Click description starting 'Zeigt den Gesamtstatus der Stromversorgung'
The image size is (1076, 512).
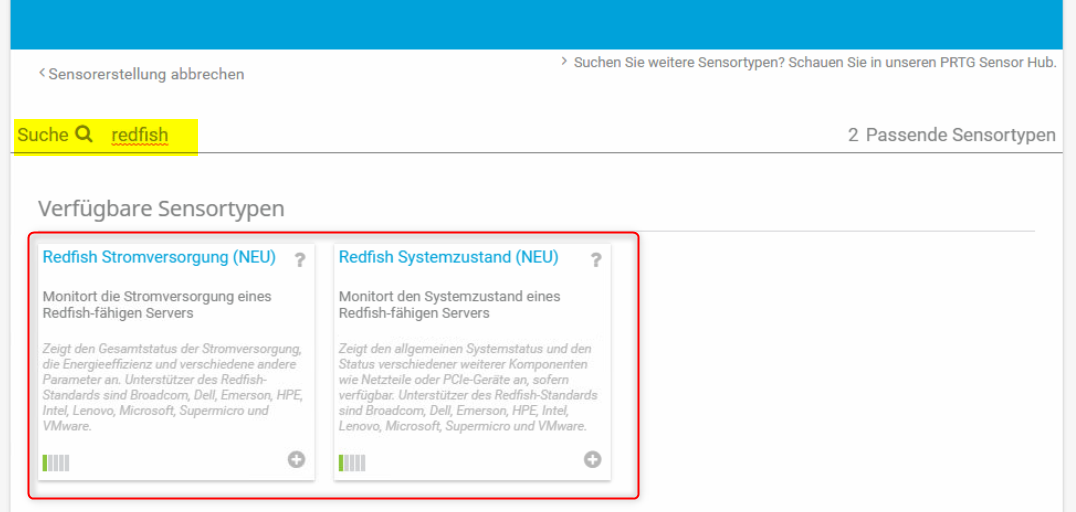tap(173, 387)
